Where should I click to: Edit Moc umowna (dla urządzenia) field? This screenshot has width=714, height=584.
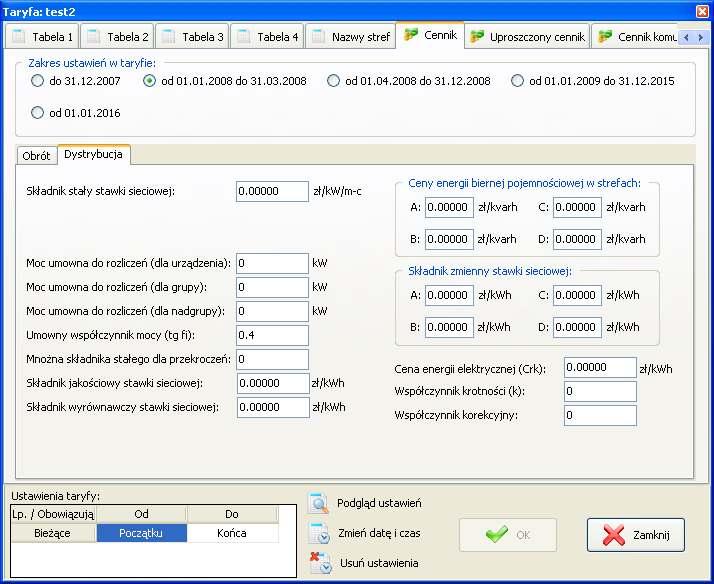272,263
